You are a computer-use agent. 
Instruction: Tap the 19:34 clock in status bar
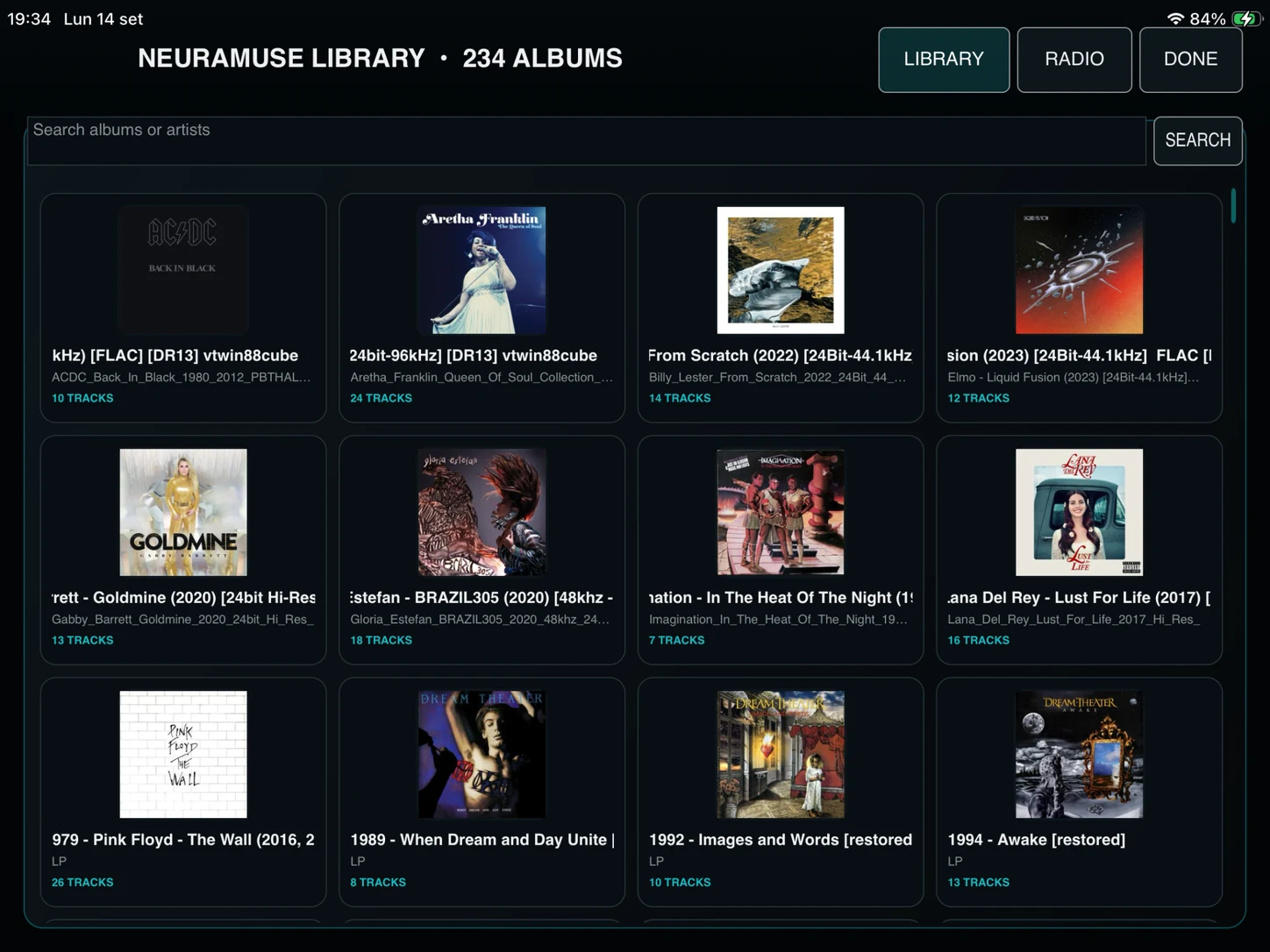tap(29, 18)
